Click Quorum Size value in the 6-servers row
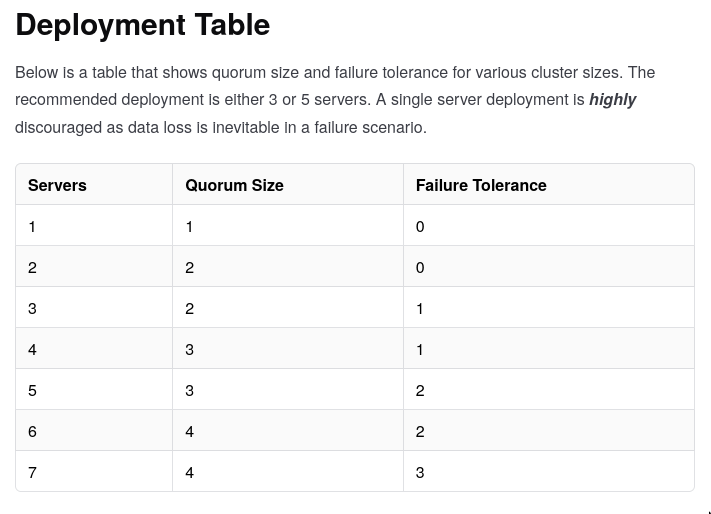Viewport: 711px width, 514px height. coord(189,431)
